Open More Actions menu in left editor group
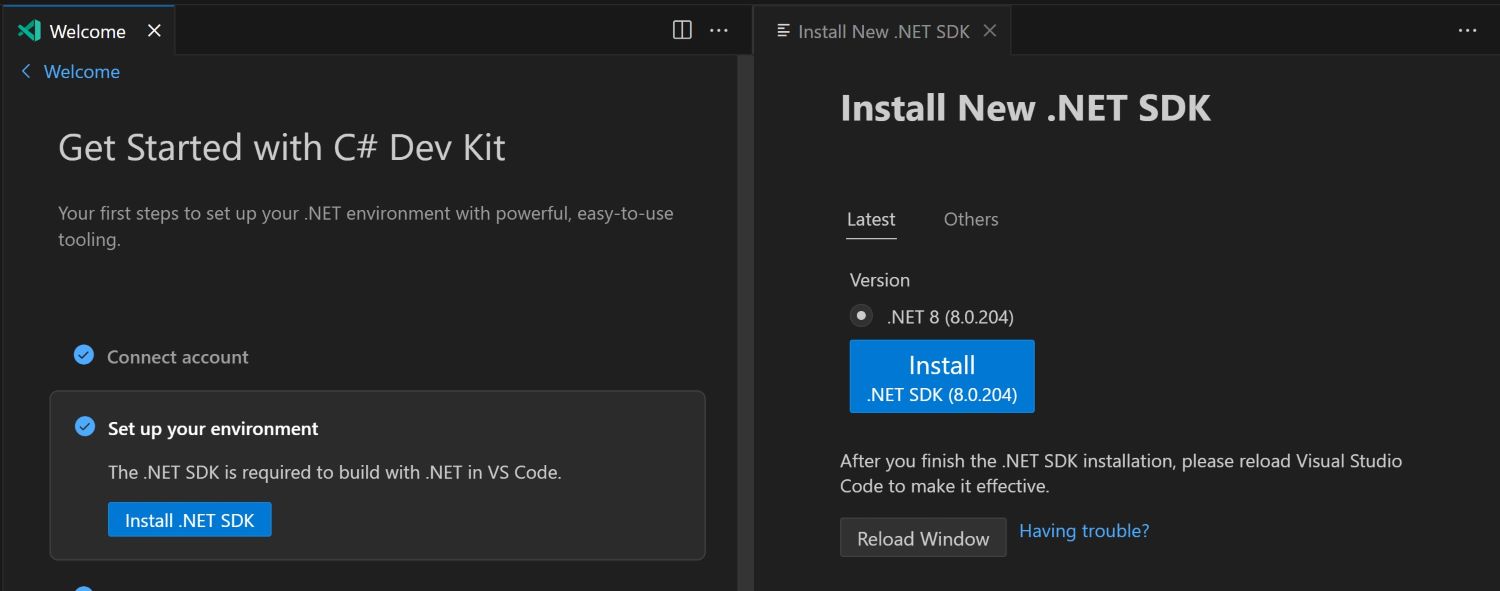The height and width of the screenshot is (591, 1500). point(719,31)
